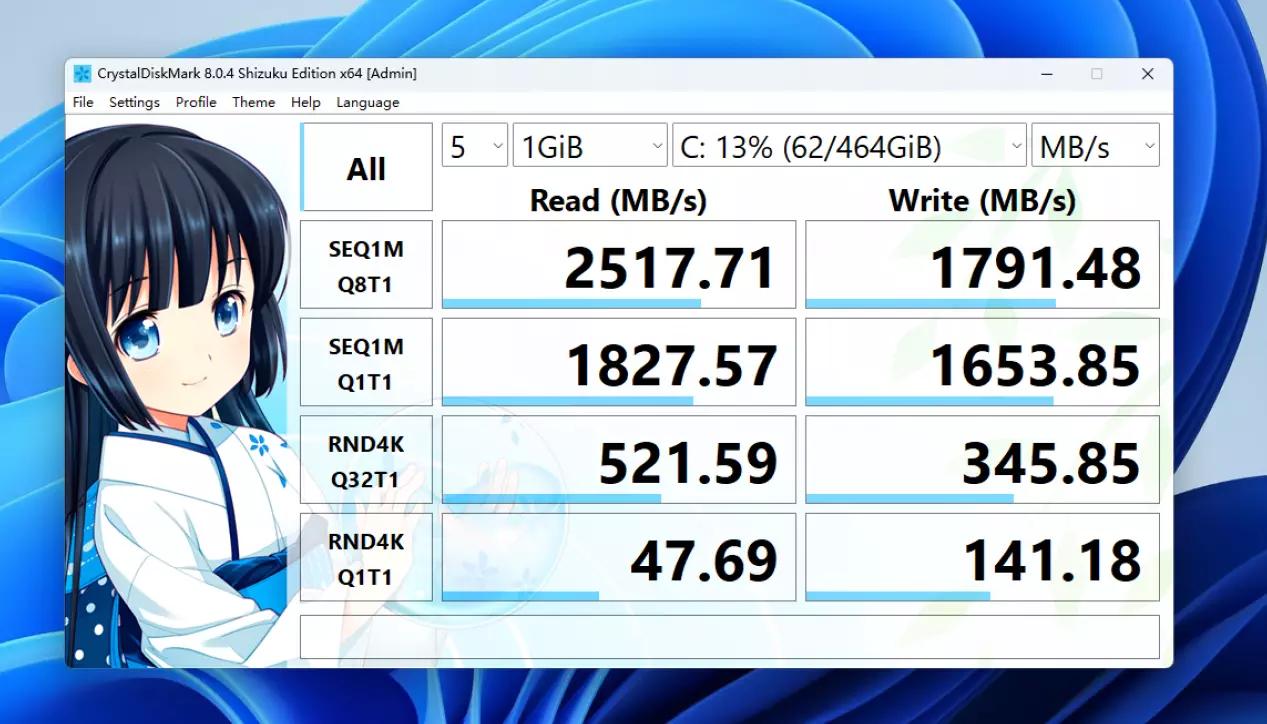Click the 1653.85 write result
1267x724 pixels.
(x=982, y=362)
